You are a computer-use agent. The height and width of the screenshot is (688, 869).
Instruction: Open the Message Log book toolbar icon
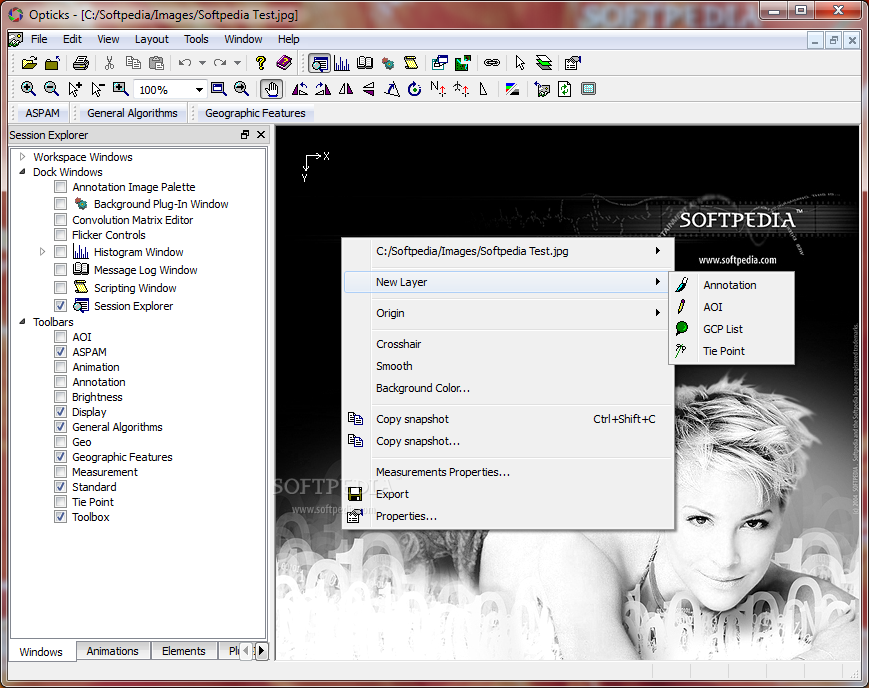pos(365,63)
